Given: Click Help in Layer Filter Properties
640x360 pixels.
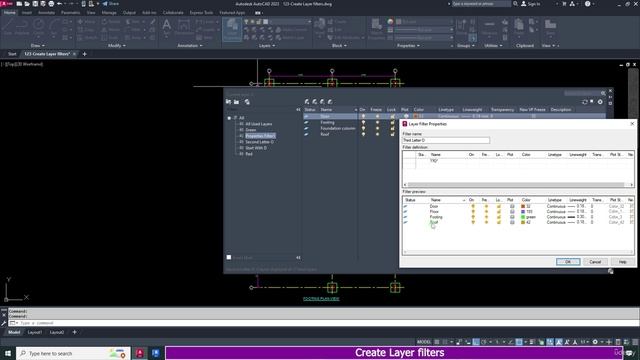Looking at the screenshot, I should coord(622,262).
